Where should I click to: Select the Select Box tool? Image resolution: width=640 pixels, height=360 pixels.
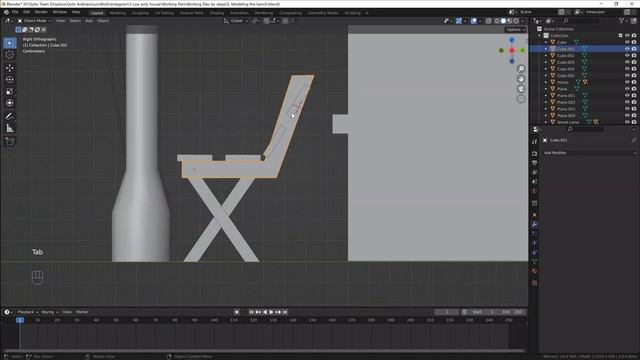point(10,43)
